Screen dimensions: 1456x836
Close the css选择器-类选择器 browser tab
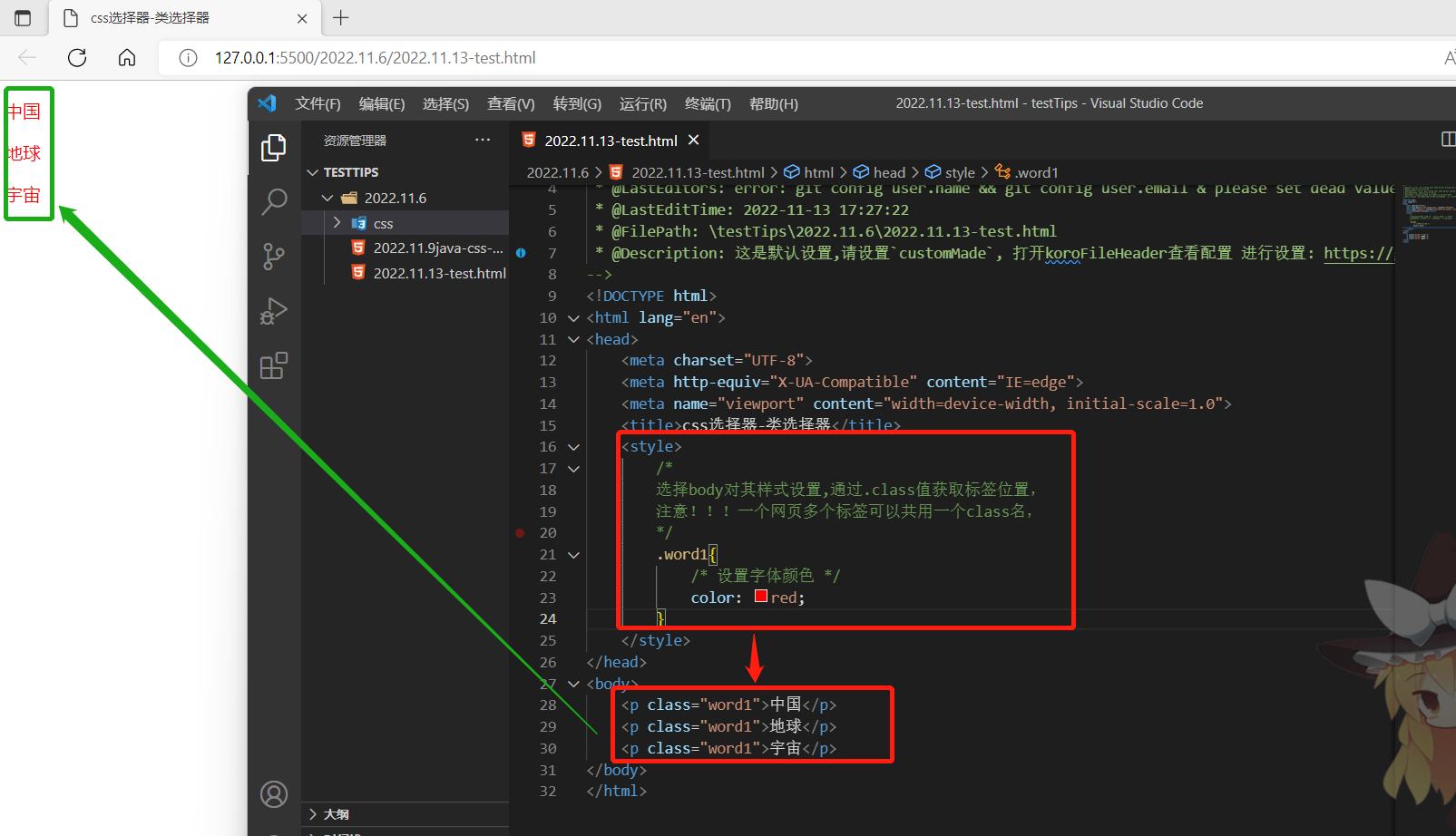(x=302, y=18)
